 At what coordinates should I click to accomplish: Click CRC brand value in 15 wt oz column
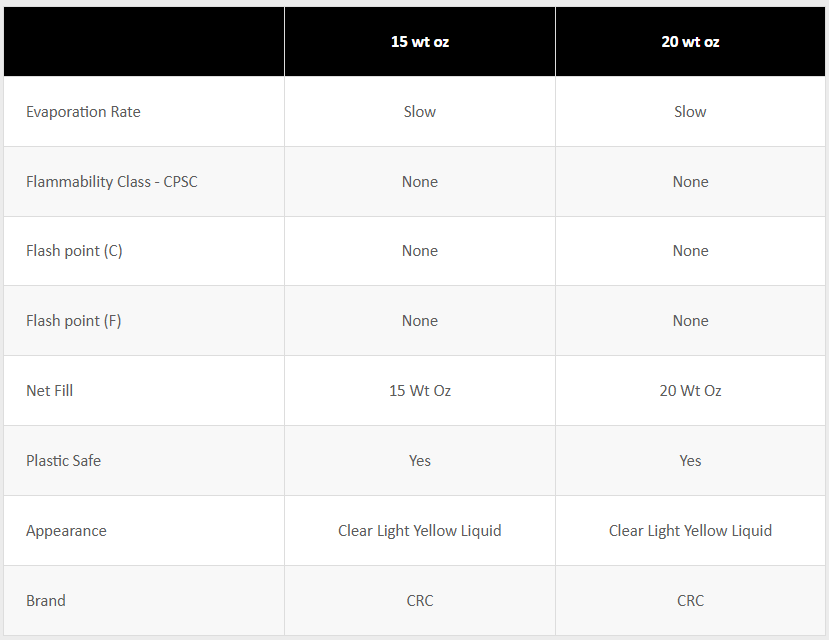click(420, 601)
